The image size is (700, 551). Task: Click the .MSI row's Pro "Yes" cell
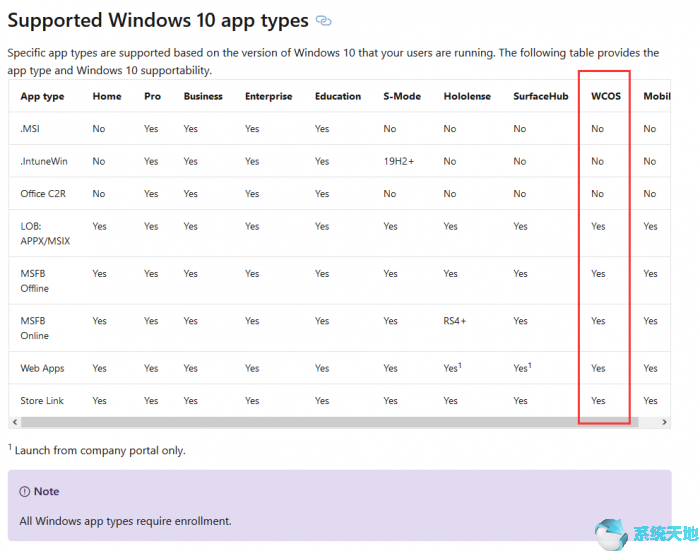click(x=151, y=129)
